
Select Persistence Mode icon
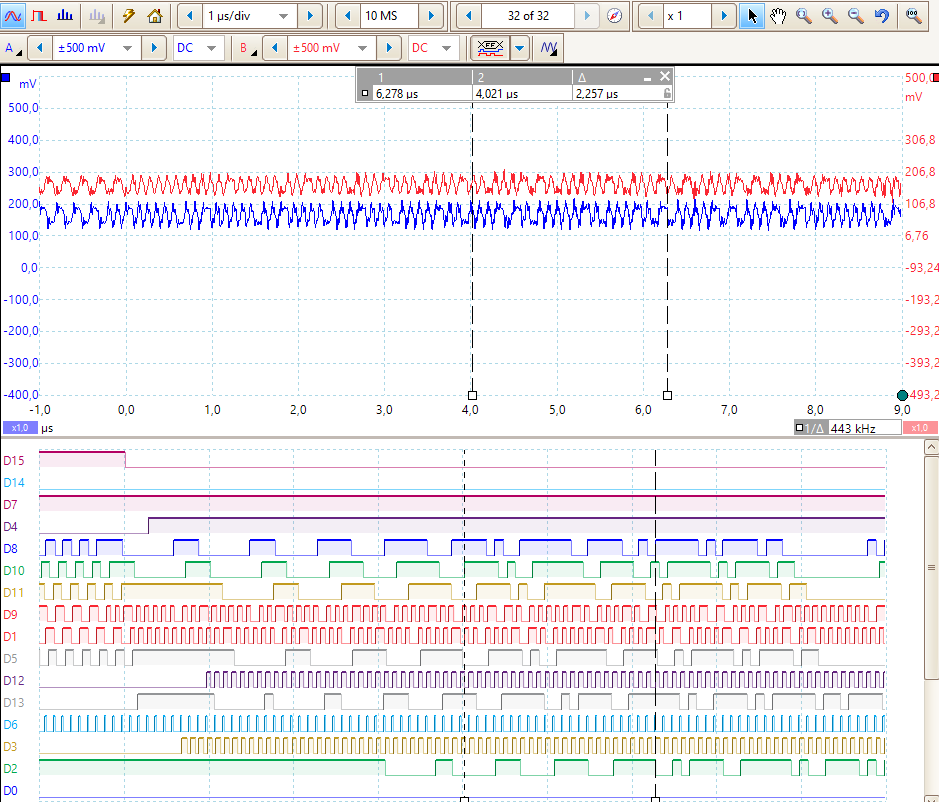coord(39,16)
